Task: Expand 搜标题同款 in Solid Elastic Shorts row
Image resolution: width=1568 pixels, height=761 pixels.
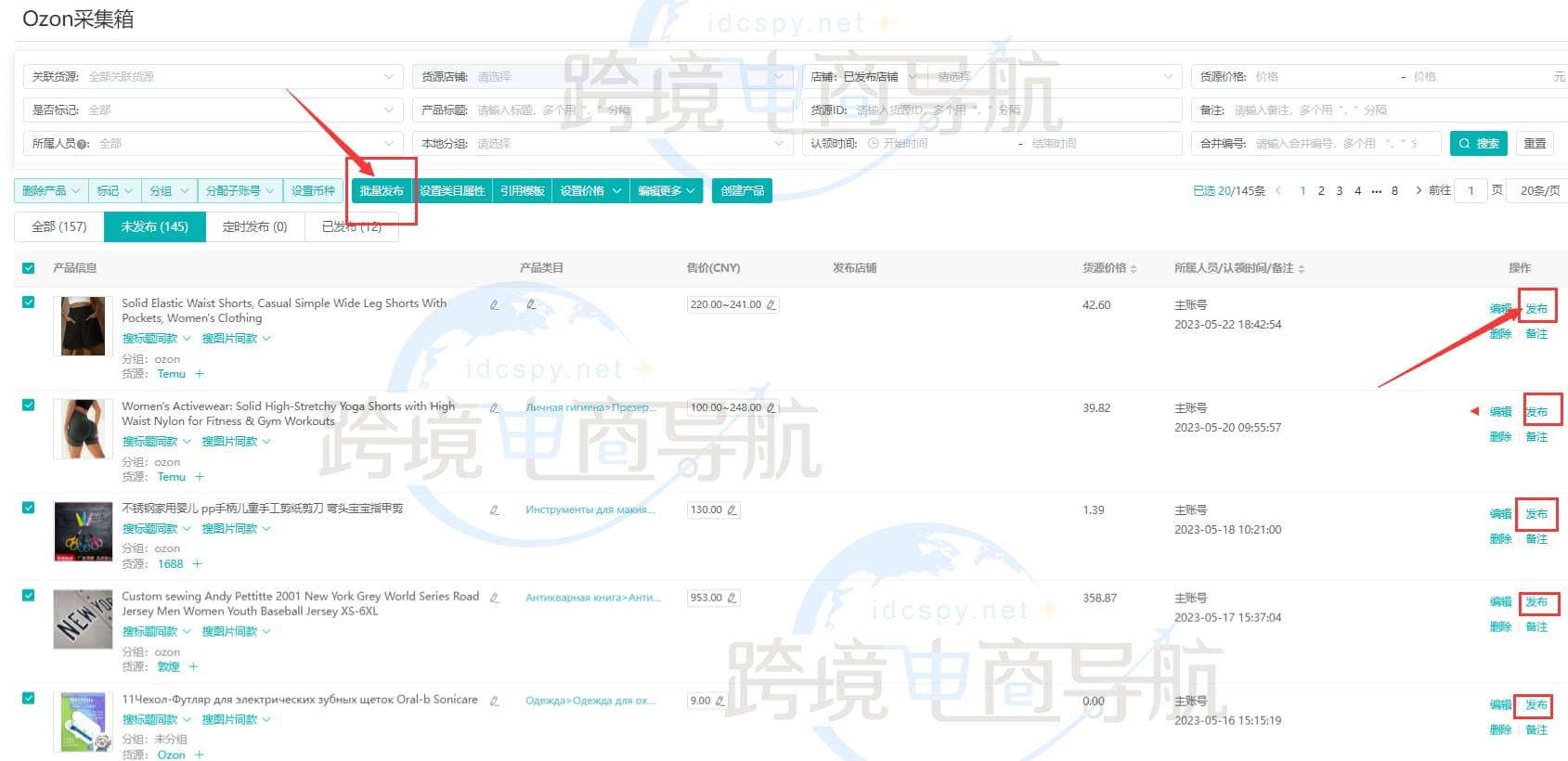Action: click(156, 339)
